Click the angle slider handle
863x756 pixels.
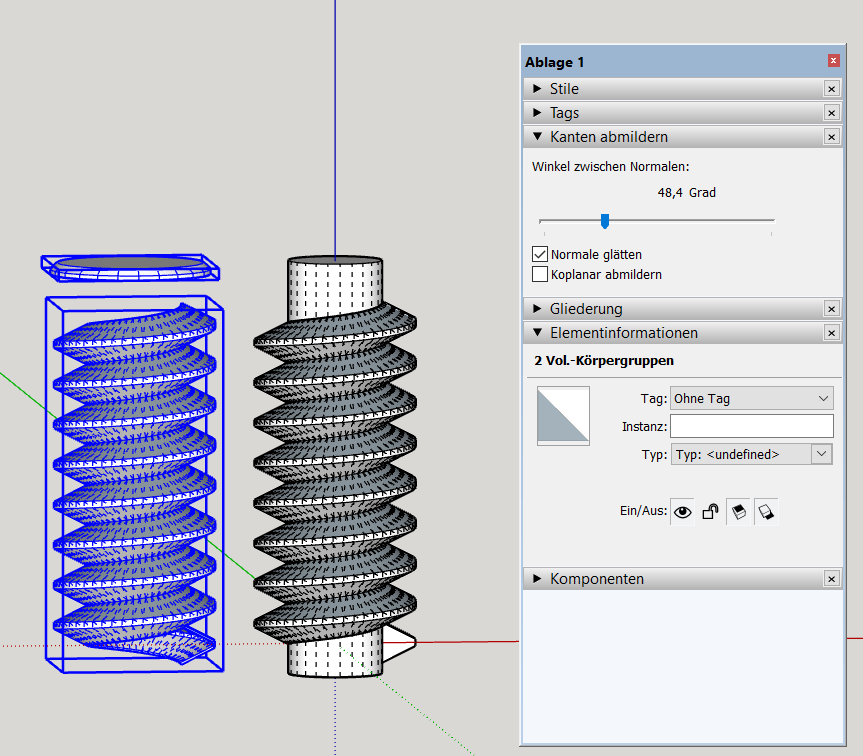point(605,221)
